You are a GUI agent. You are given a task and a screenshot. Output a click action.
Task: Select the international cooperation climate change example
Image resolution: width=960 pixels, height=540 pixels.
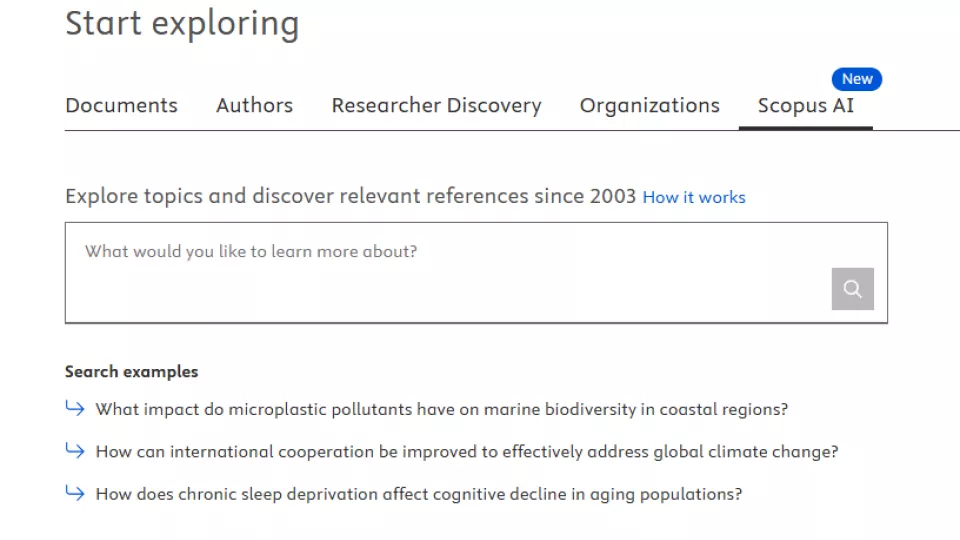[466, 452]
